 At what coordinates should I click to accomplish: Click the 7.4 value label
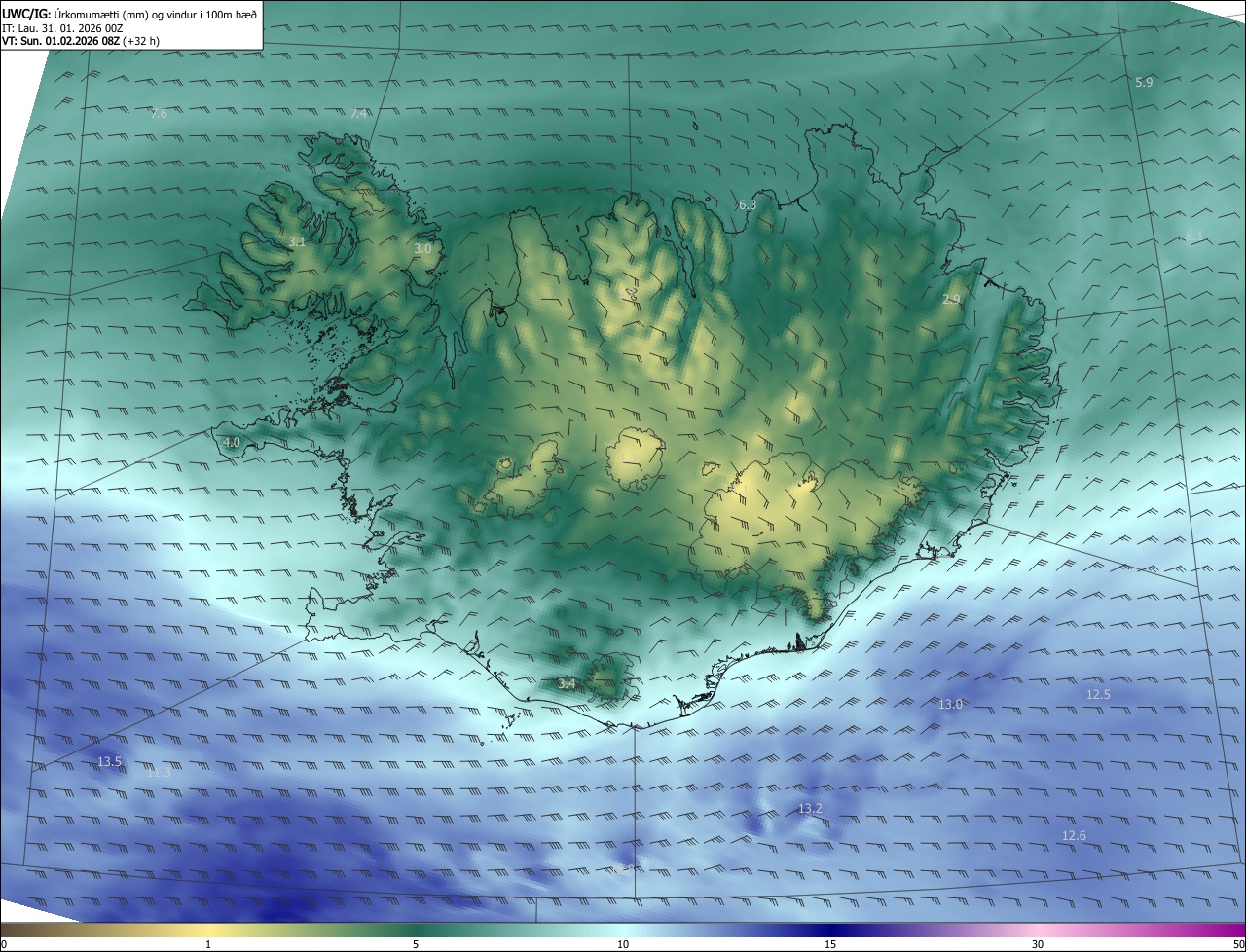click(x=358, y=114)
